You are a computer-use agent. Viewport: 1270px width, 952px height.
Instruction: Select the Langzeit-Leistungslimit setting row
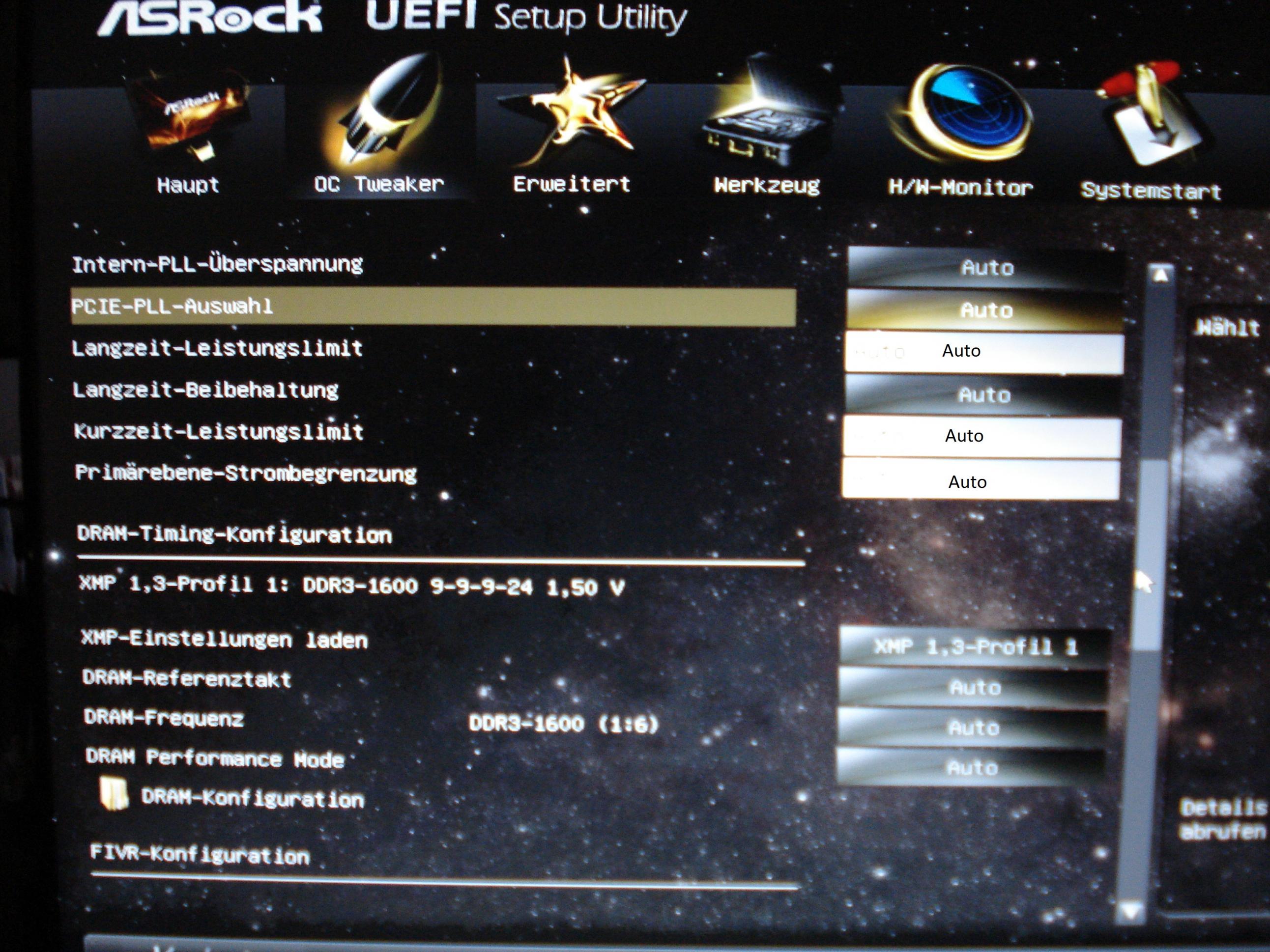217,348
